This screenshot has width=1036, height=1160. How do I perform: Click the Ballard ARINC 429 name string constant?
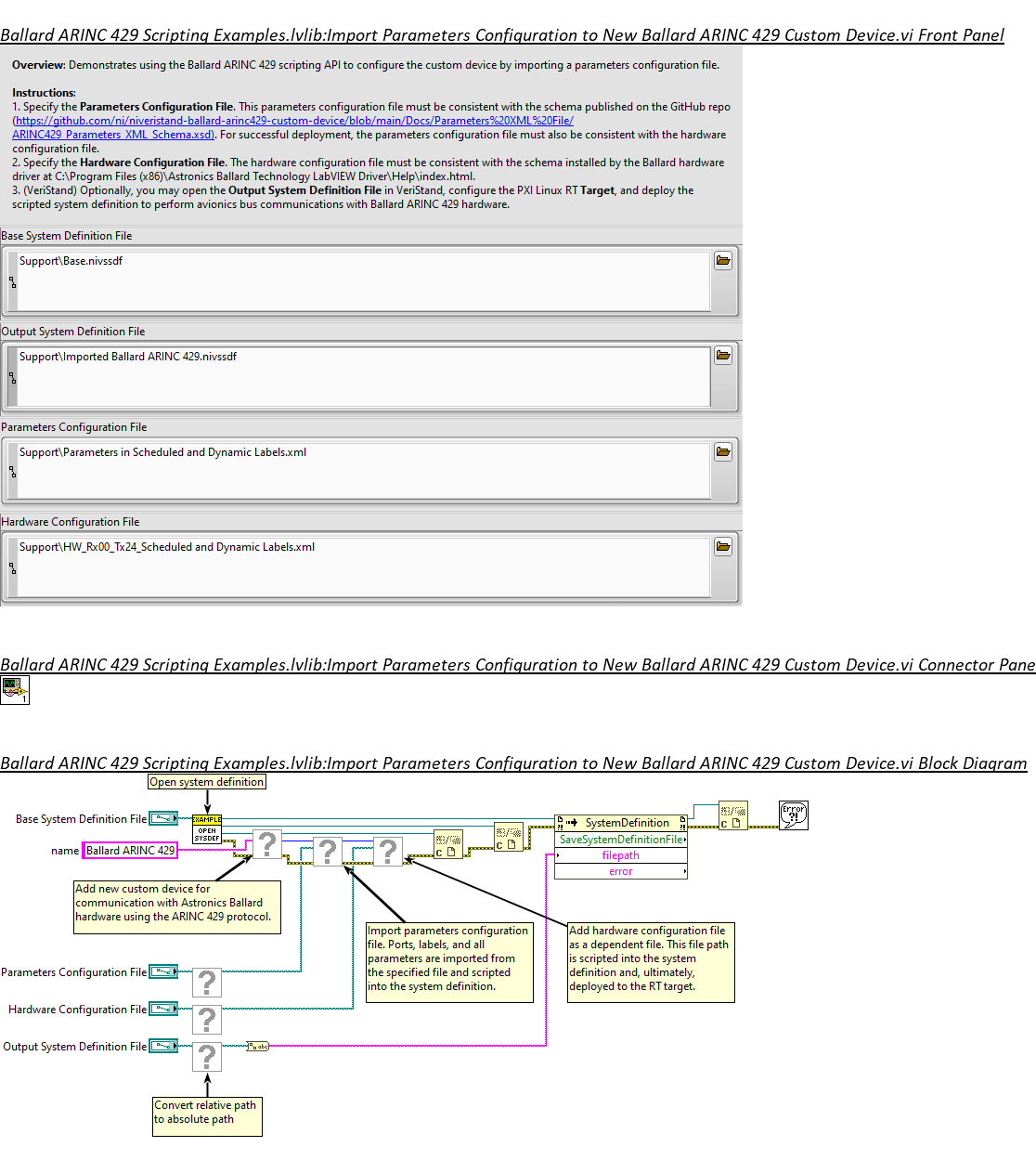(x=130, y=851)
